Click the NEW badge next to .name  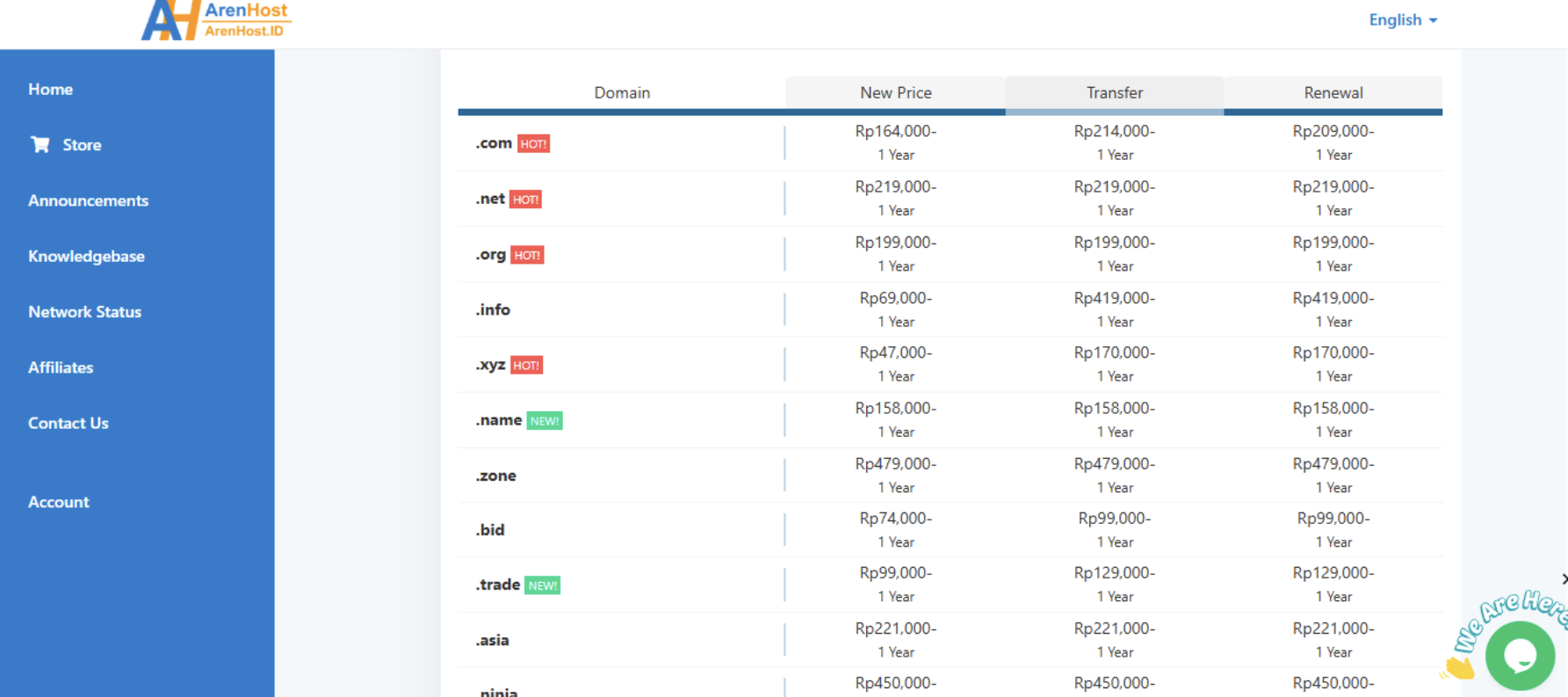pyautogui.click(x=545, y=421)
